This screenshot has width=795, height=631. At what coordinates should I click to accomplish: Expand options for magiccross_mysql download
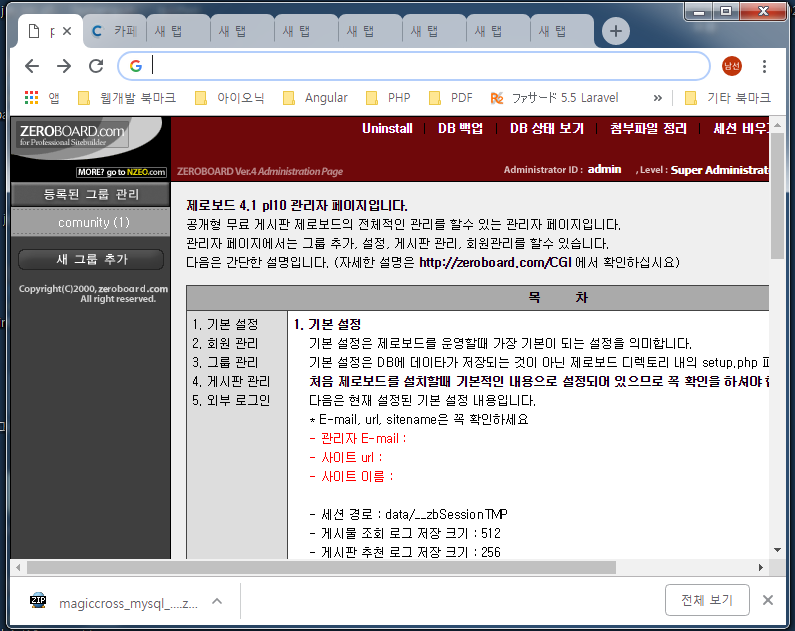coord(217,600)
